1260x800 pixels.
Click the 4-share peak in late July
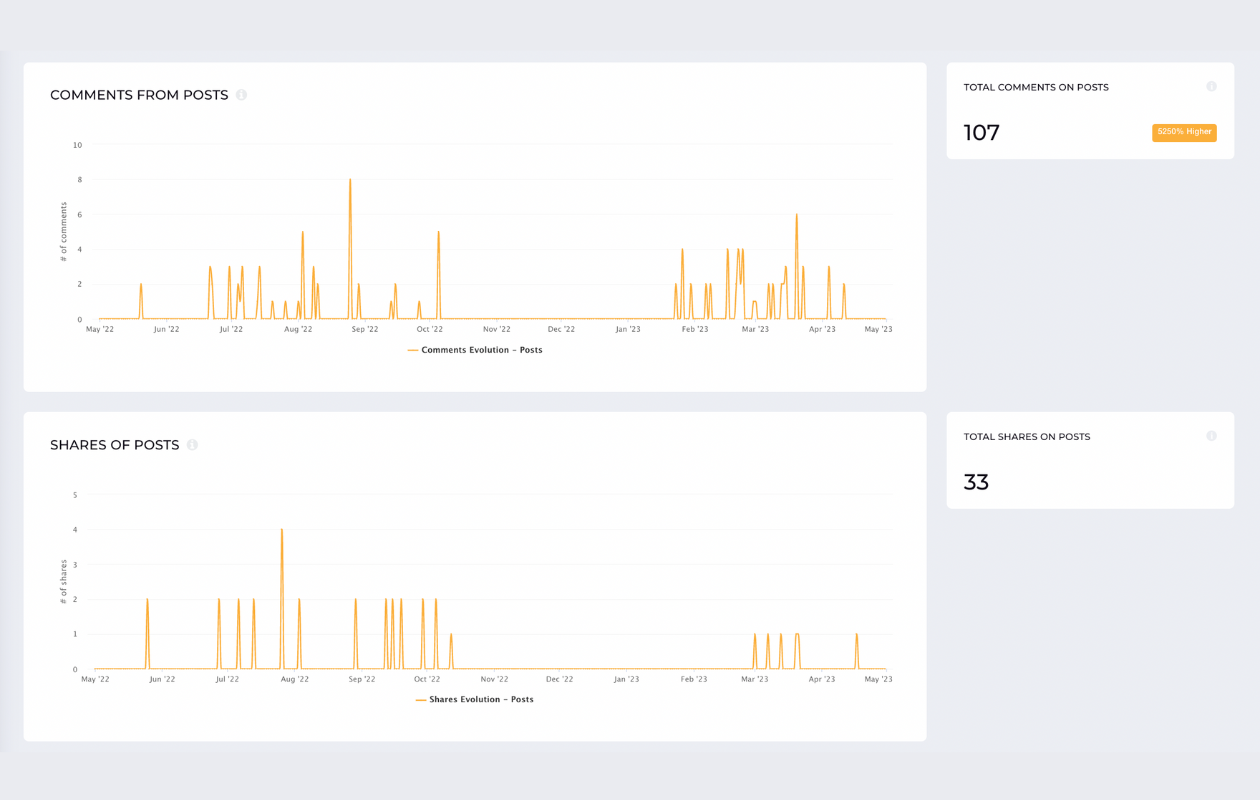[x=282, y=530]
